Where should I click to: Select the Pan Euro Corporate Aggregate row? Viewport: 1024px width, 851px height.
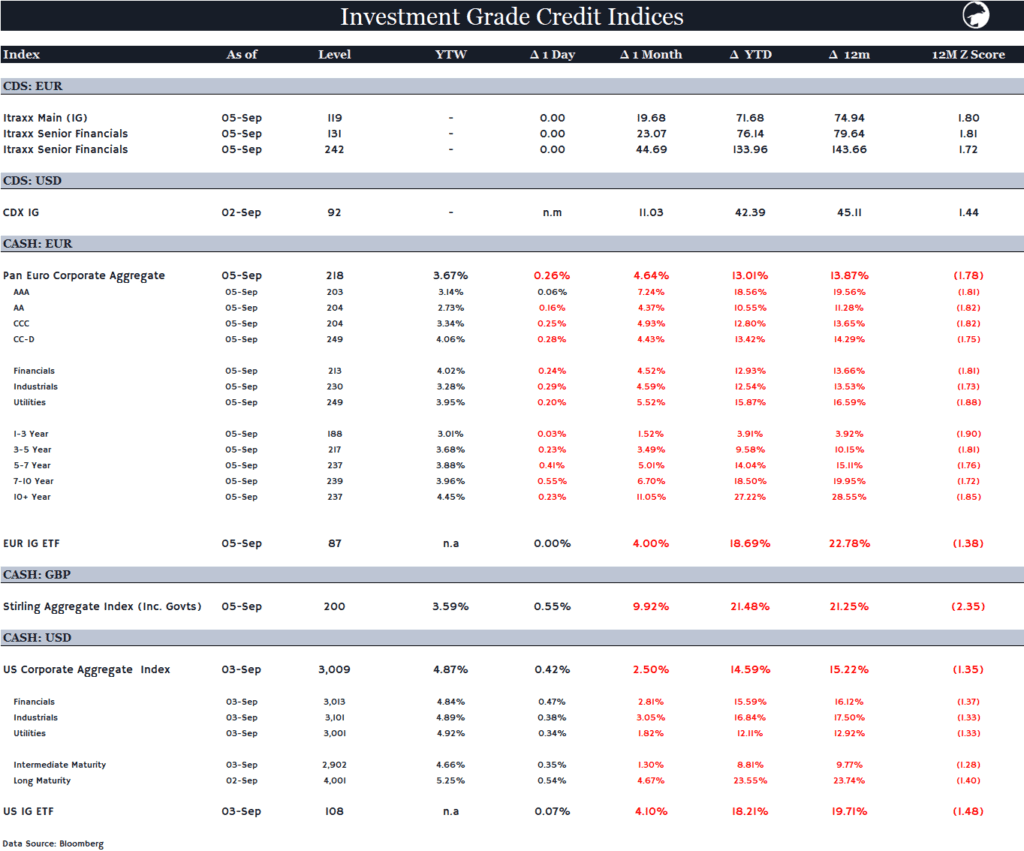click(x=84, y=275)
